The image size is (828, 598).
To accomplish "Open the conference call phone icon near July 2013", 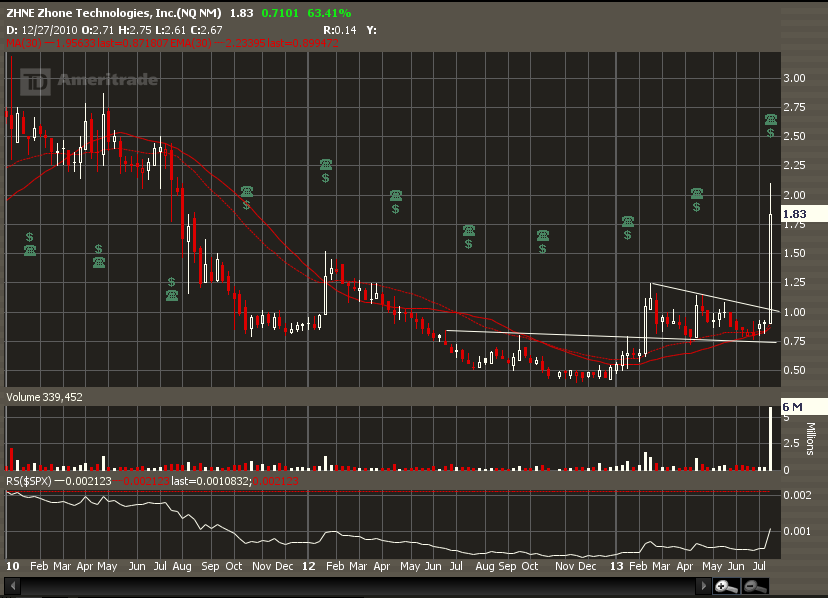I will 771,120.
